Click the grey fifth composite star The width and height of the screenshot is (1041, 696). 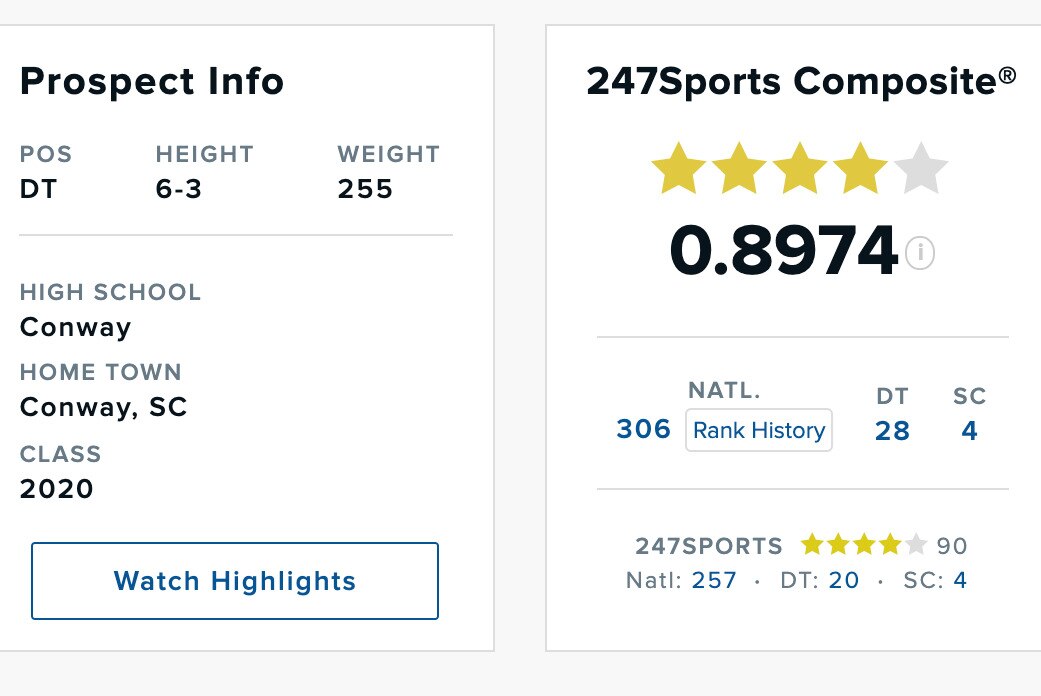(x=920, y=168)
